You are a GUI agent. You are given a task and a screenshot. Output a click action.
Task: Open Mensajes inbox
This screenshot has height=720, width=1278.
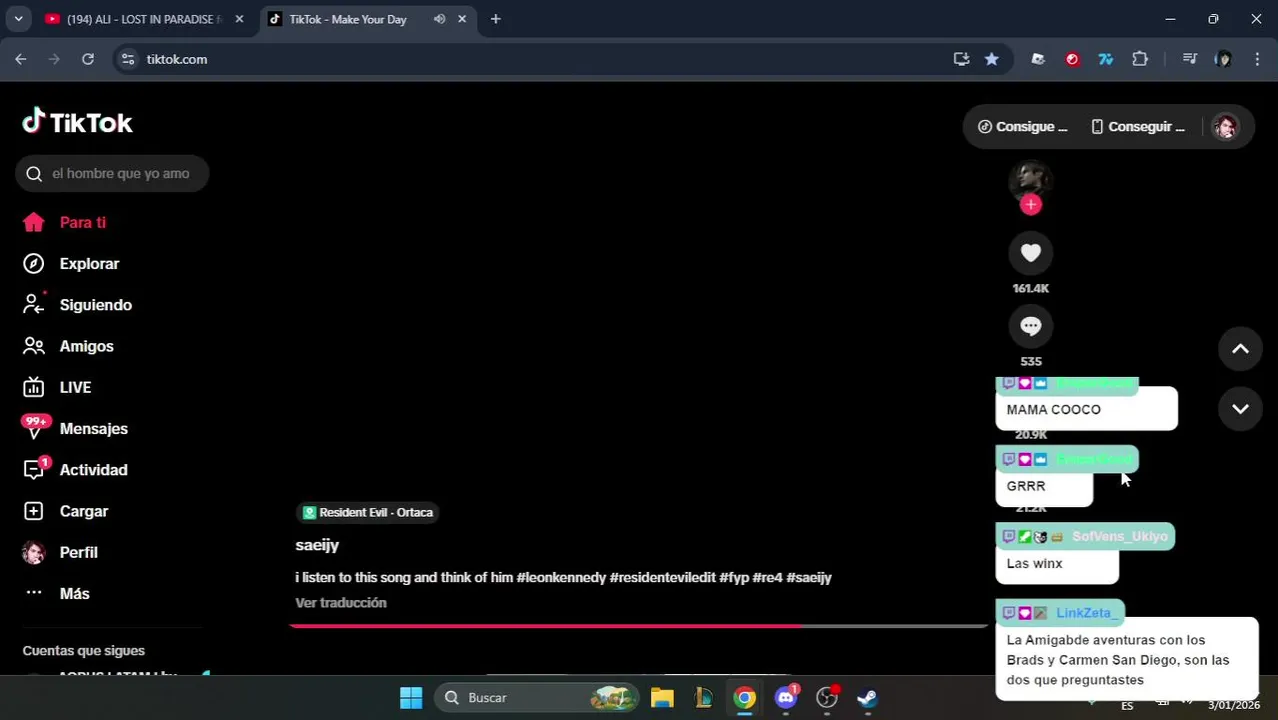click(x=75, y=429)
